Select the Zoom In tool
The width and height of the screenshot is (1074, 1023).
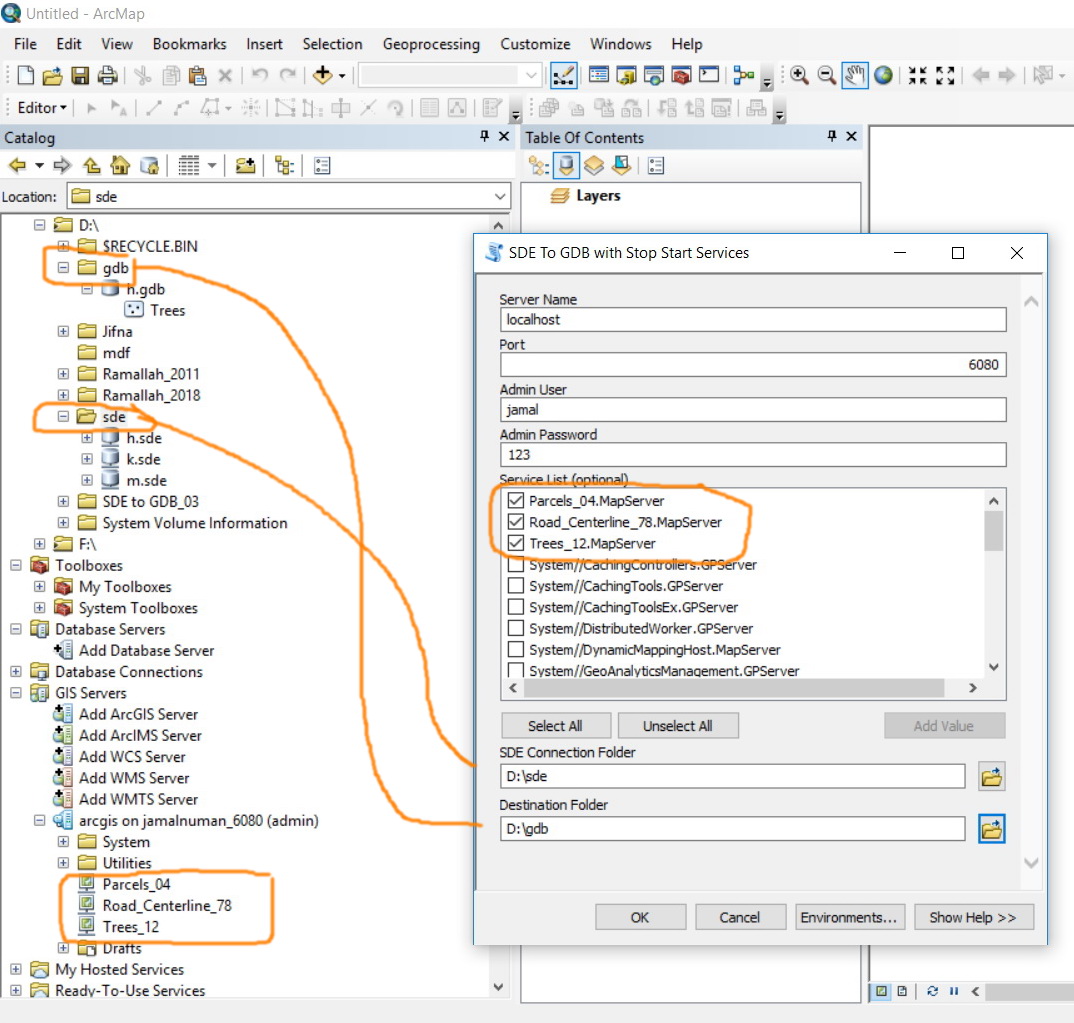[799, 75]
